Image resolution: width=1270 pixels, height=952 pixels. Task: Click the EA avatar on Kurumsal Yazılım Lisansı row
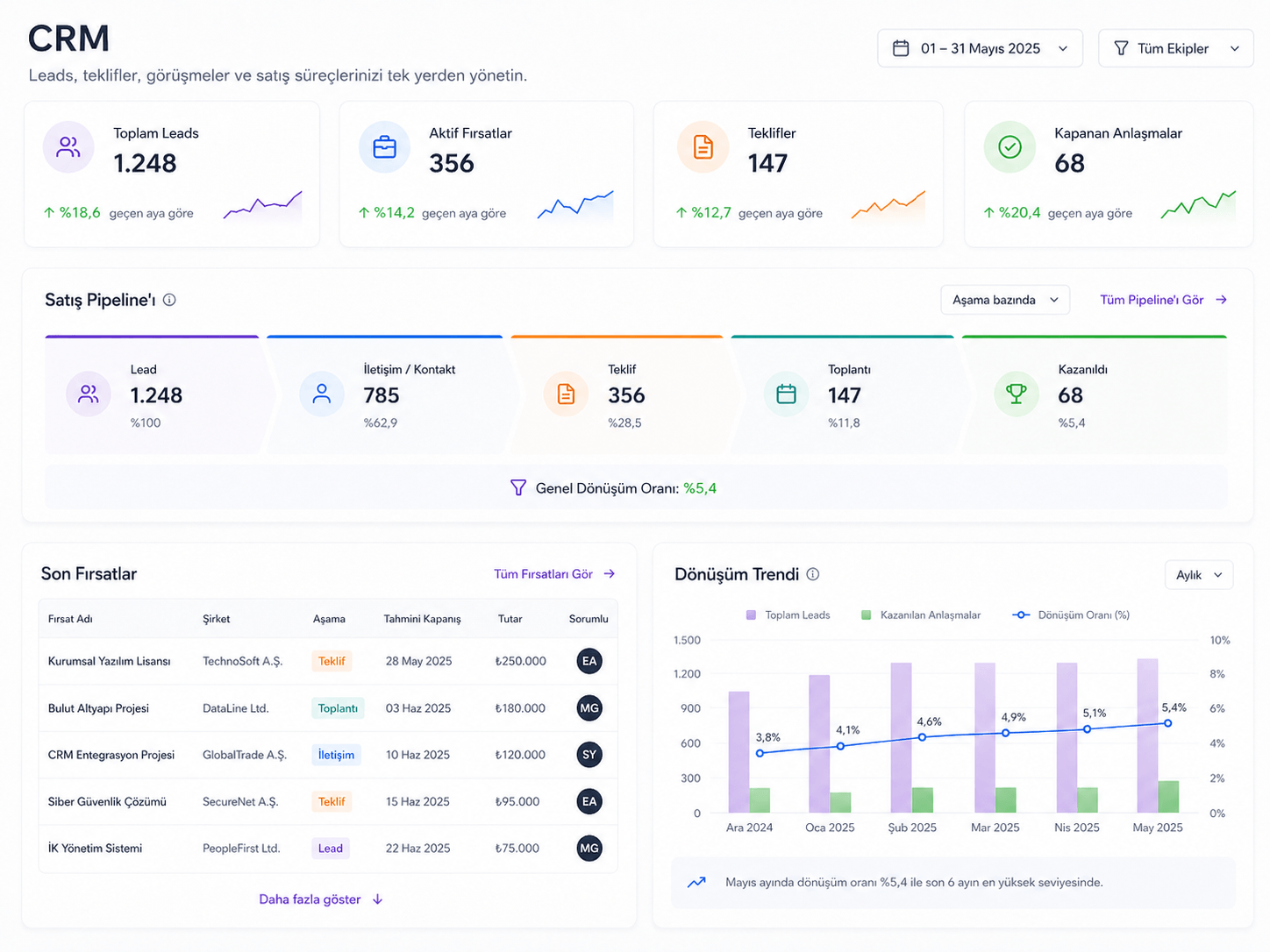(x=589, y=661)
